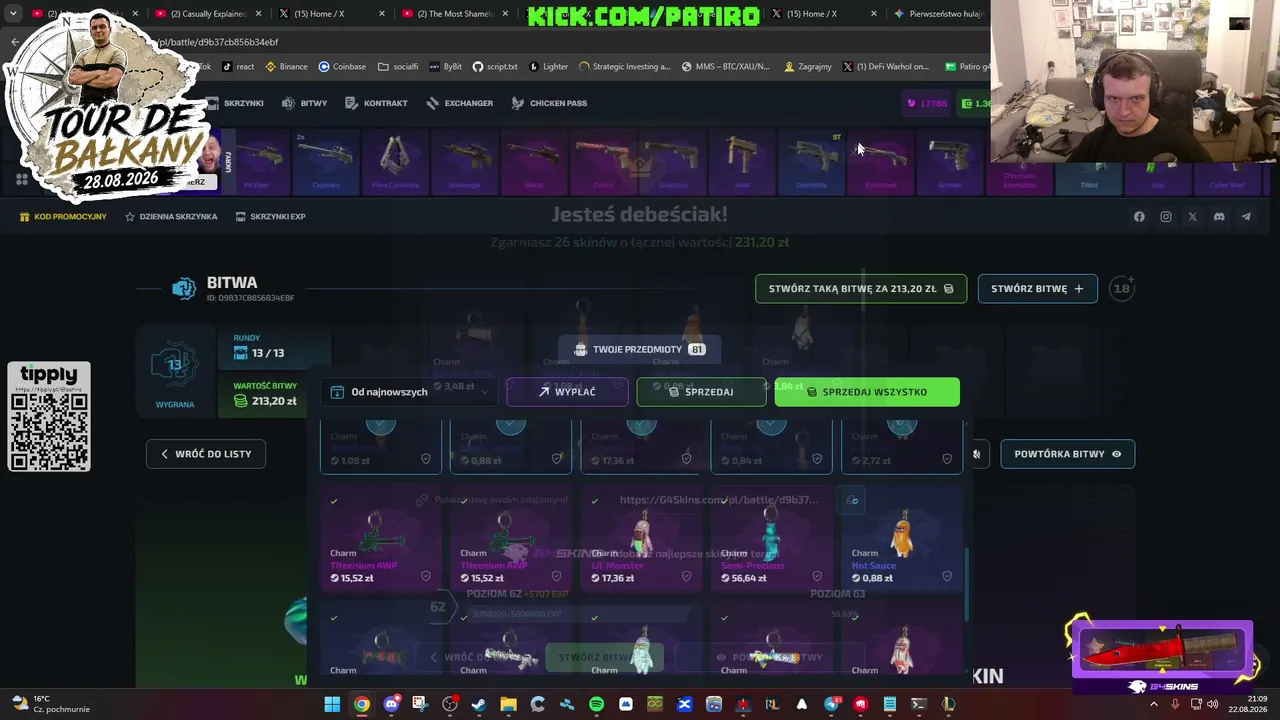Select the Hot Sauce 0,88 zł charm
The width and height of the screenshot is (1280, 720).
pos(902,540)
